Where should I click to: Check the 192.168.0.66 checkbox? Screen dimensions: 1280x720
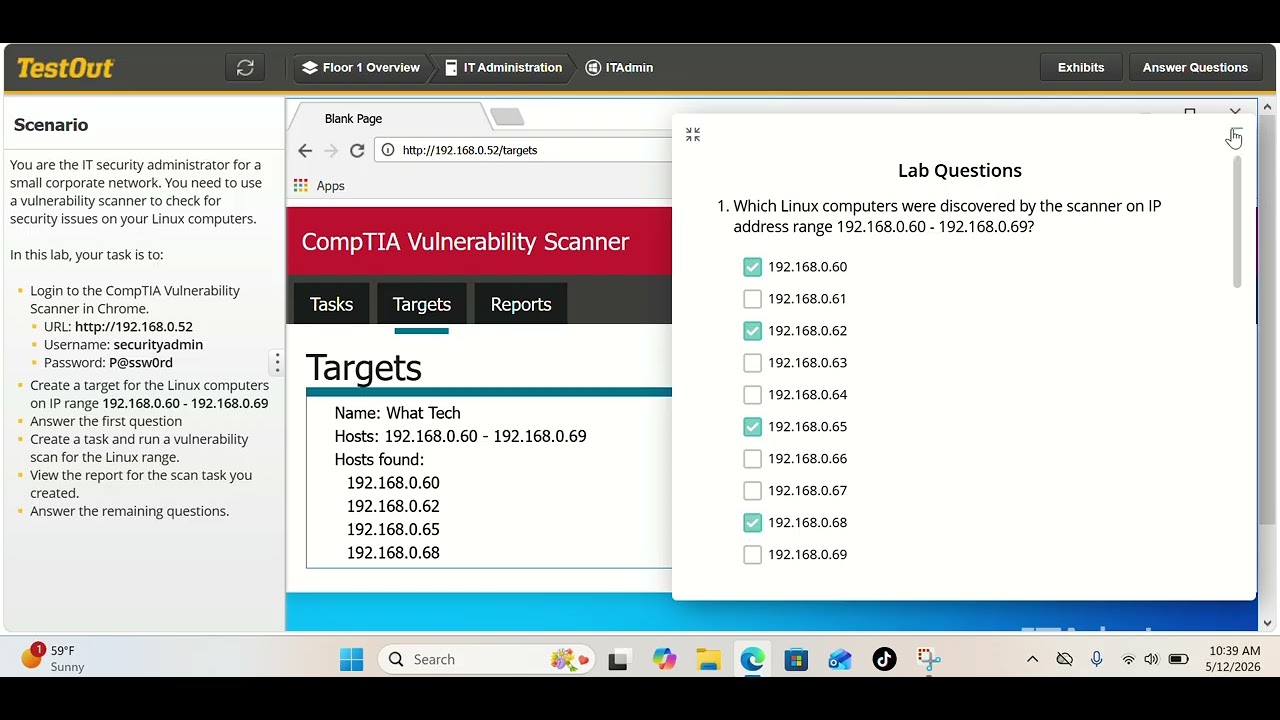(x=753, y=459)
